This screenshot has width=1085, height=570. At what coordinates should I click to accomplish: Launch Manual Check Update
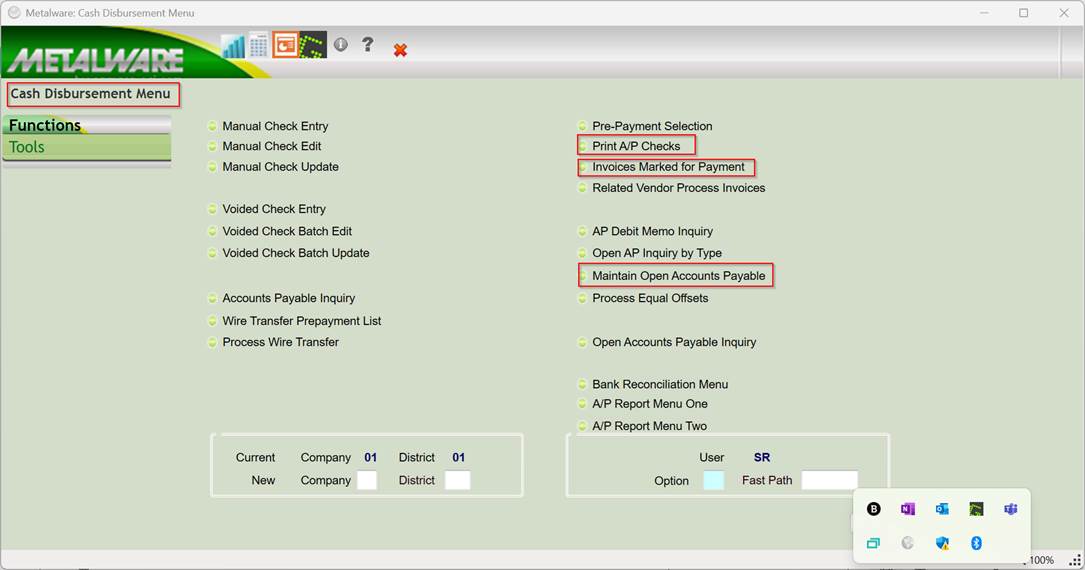click(280, 167)
